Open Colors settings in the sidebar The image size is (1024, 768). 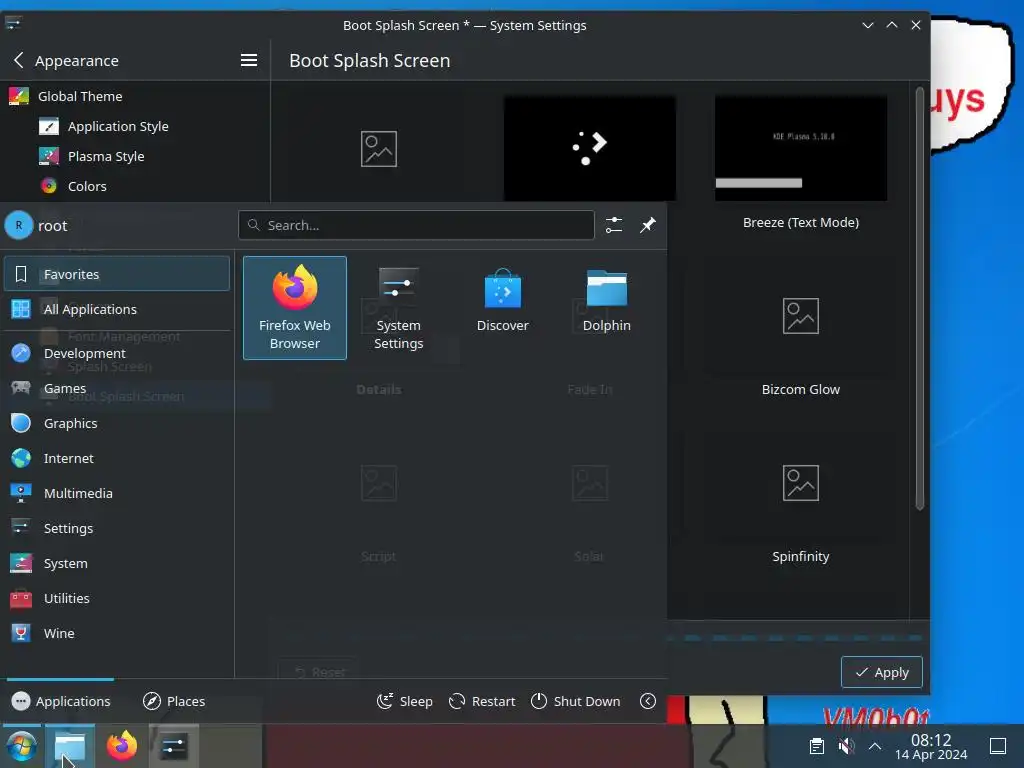coord(135,186)
